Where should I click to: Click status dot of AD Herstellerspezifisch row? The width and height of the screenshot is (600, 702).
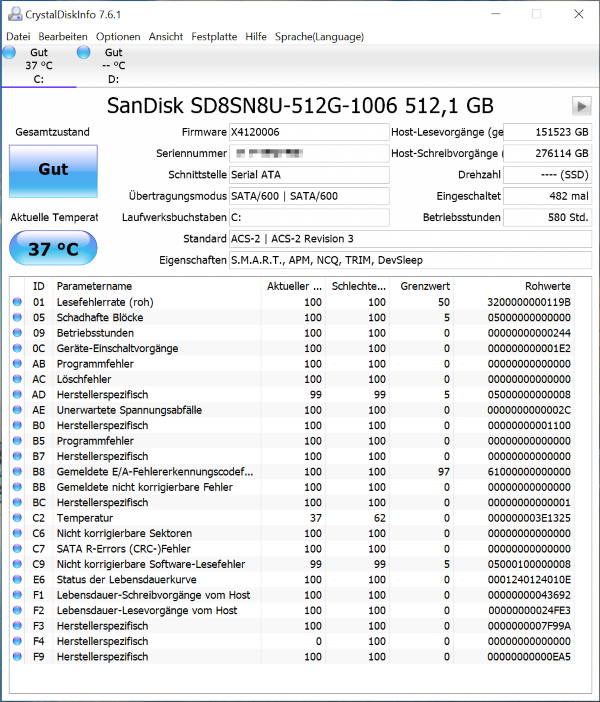[17, 395]
